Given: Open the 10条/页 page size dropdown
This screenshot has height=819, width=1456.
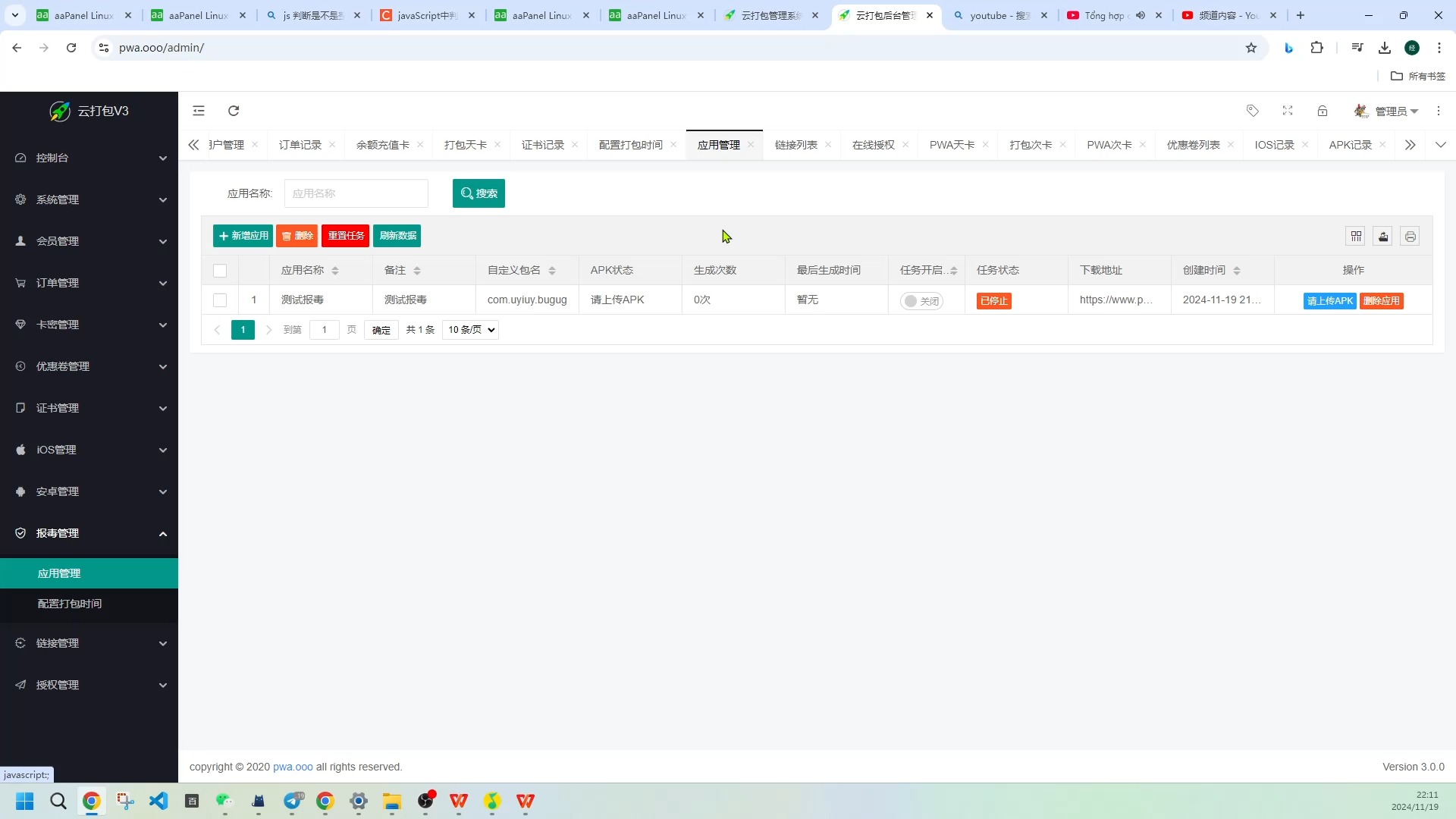Looking at the screenshot, I should click(x=469, y=329).
